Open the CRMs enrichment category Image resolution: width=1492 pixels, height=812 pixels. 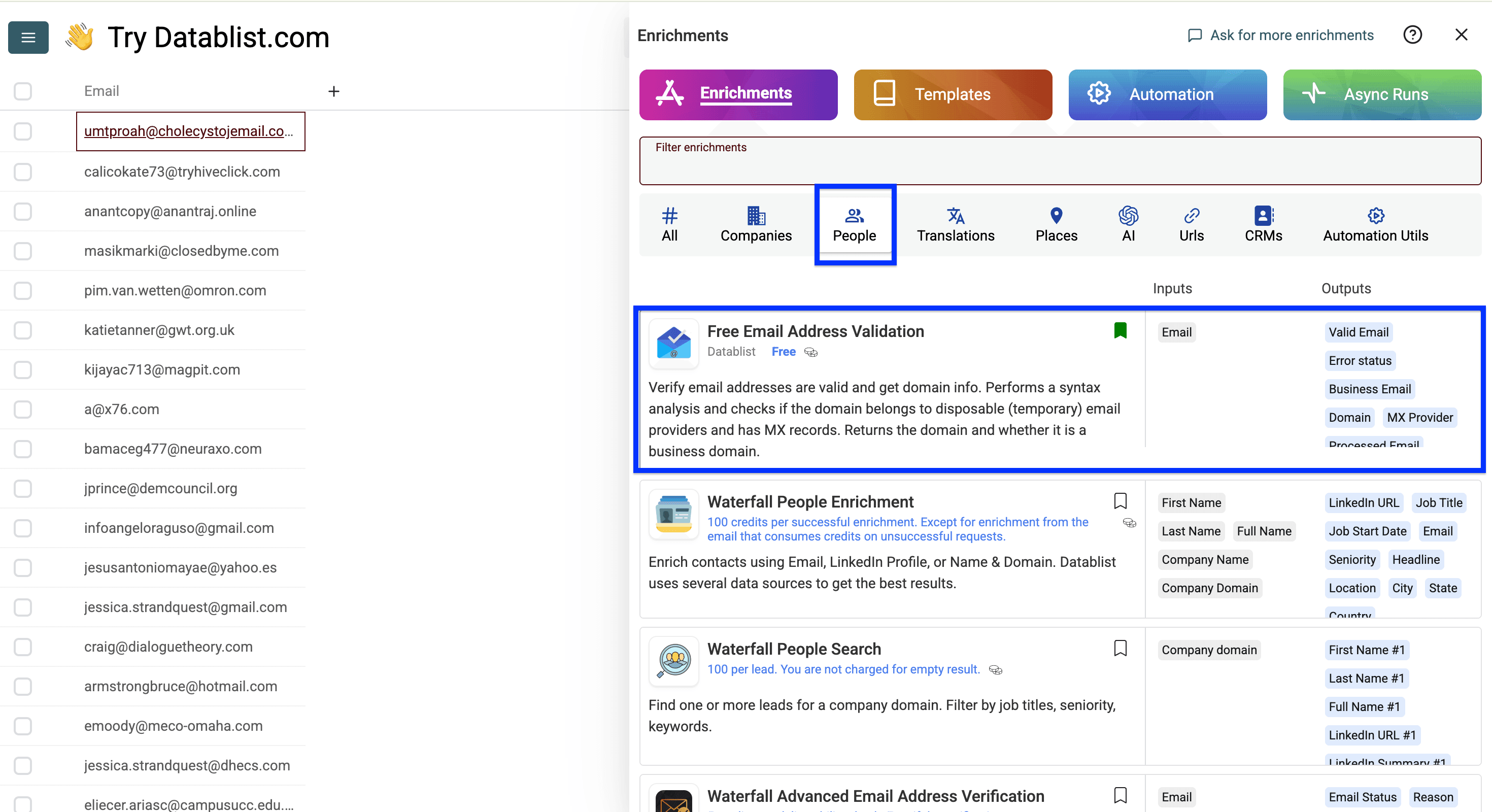coord(1263,225)
